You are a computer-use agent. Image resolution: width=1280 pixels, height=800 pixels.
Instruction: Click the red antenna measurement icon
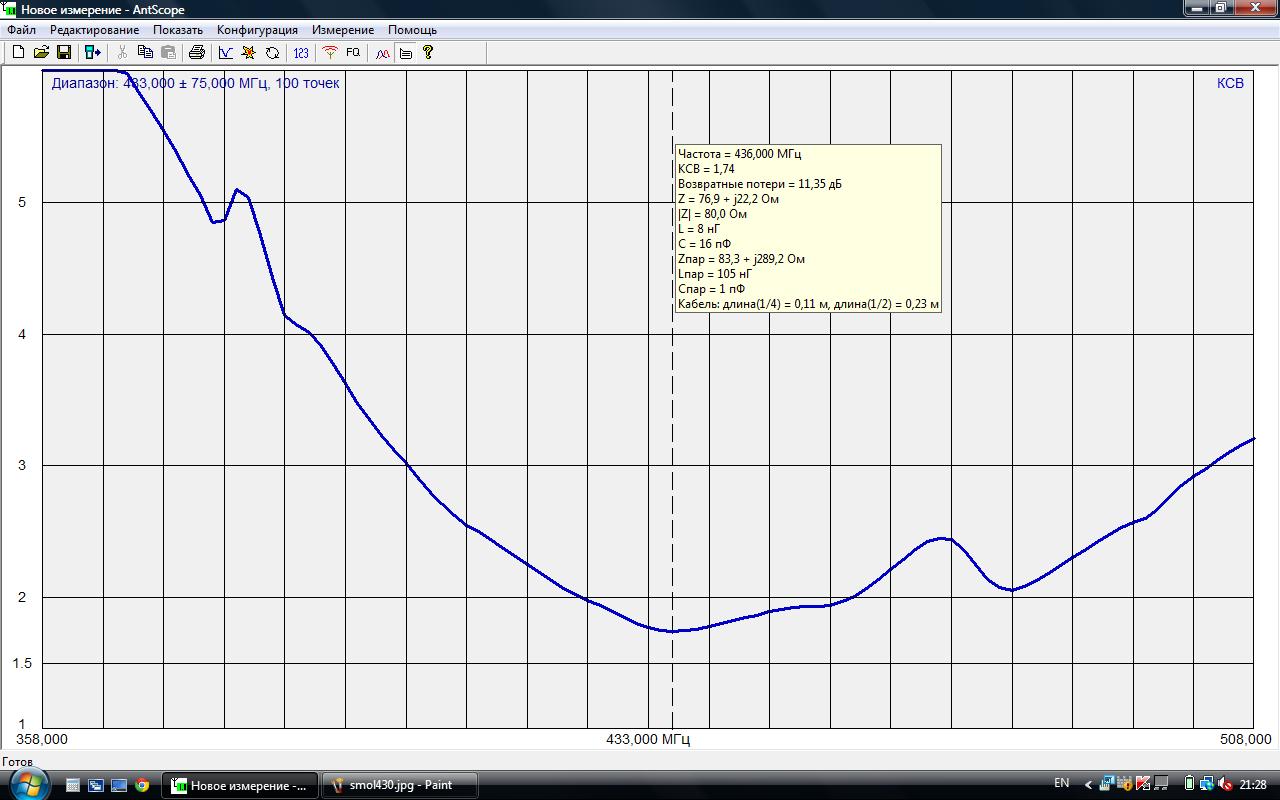[330, 53]
